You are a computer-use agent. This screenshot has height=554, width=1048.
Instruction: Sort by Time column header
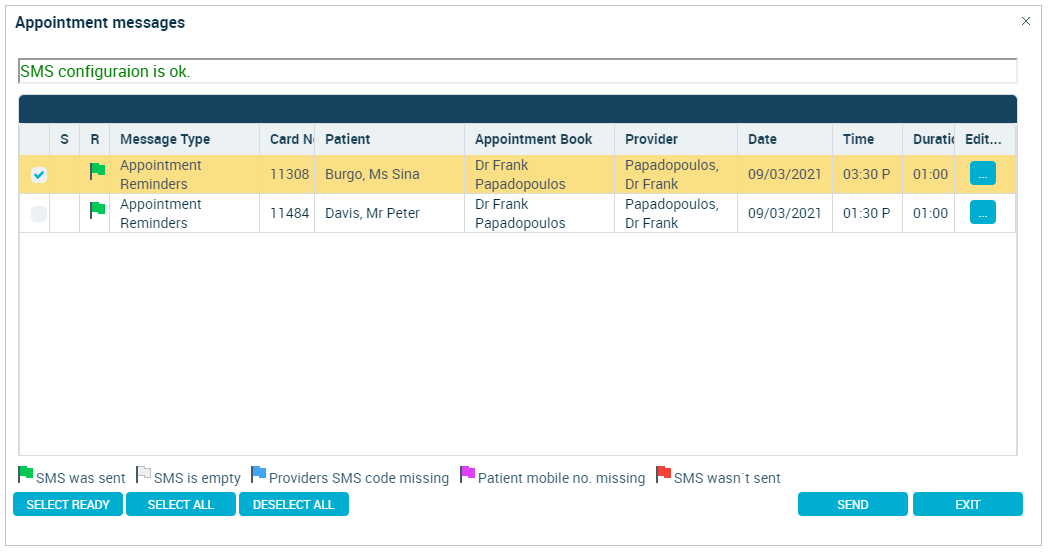coord(868,139)
